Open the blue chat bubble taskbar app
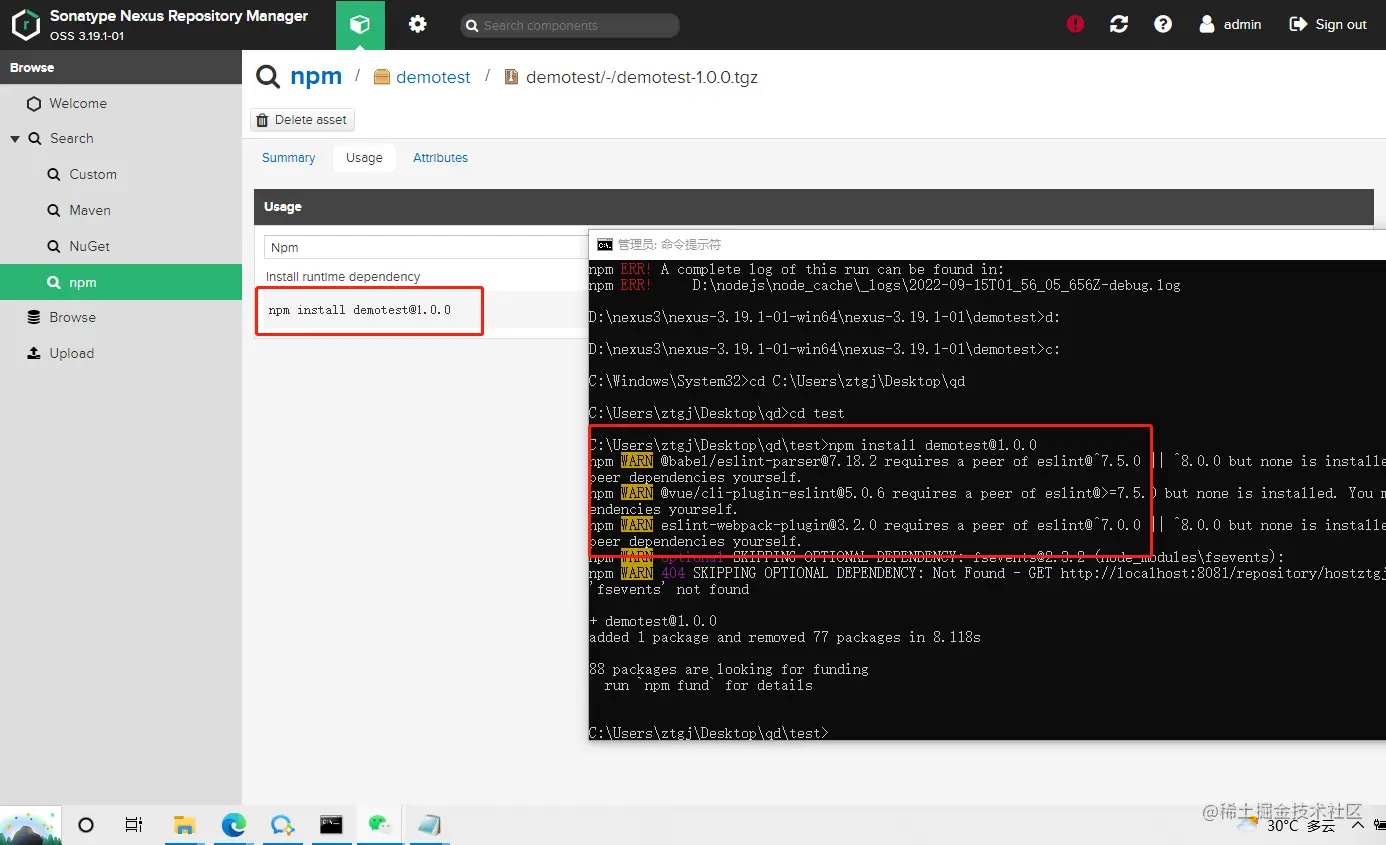This screenshot has height=845, width=1386. click(x=282, y=825)
